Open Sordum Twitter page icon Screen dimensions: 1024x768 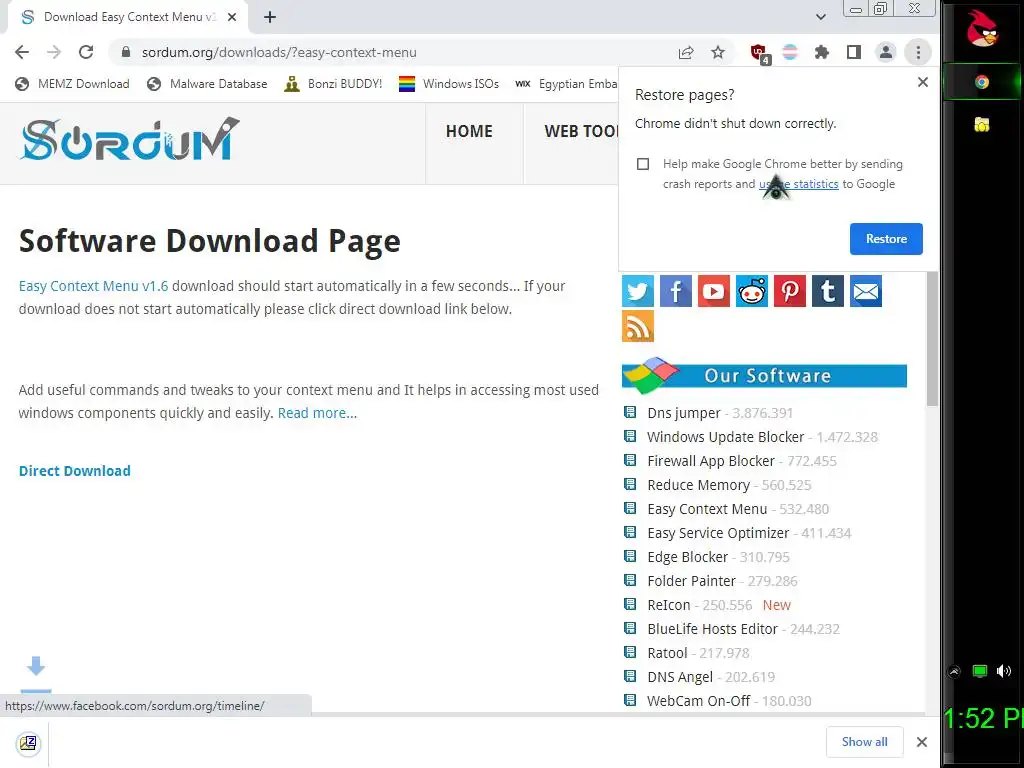[637, 291]
